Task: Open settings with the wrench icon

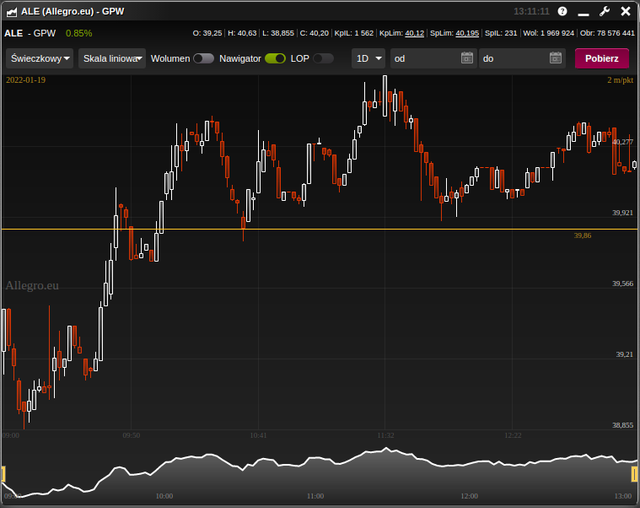Action: 604,11
